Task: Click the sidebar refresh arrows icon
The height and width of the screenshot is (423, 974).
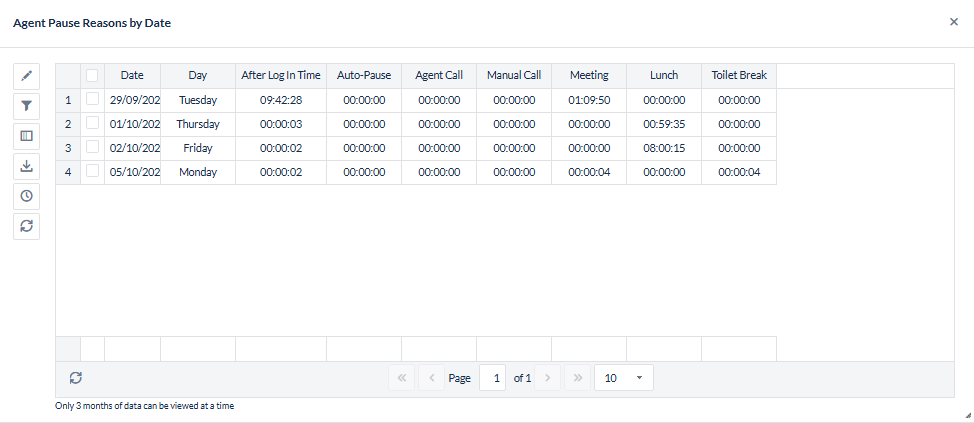Action: 27,226
